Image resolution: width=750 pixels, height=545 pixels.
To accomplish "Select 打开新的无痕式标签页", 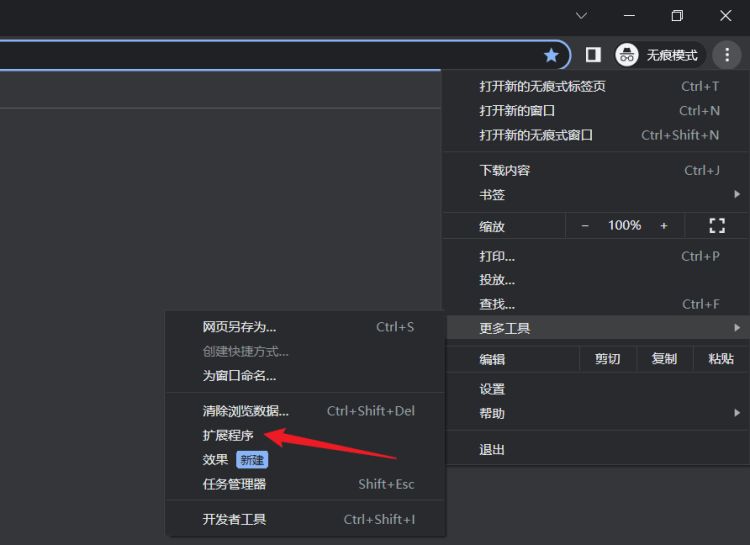I will tap(596, 87).
